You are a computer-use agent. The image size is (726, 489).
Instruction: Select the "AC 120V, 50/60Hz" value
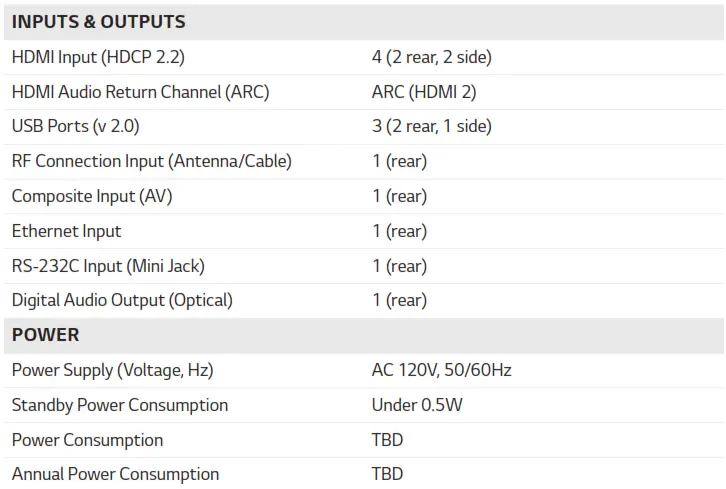tap(441, 370)
